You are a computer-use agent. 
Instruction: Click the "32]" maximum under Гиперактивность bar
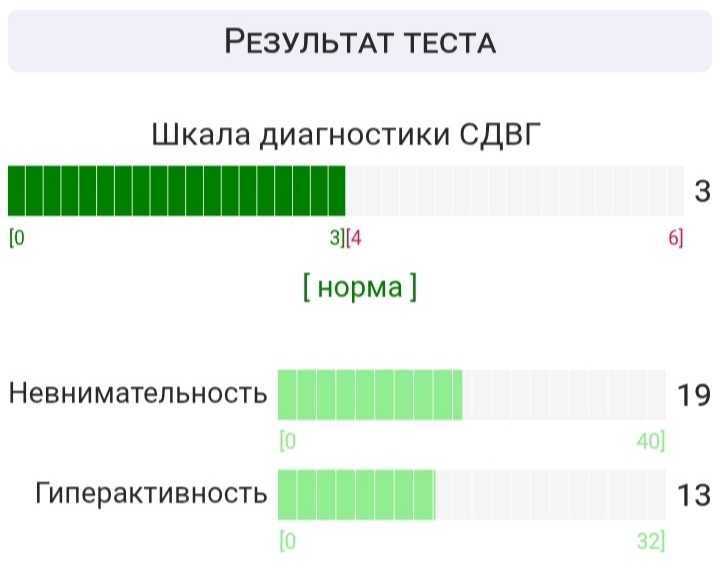click(x=651, y=541)
